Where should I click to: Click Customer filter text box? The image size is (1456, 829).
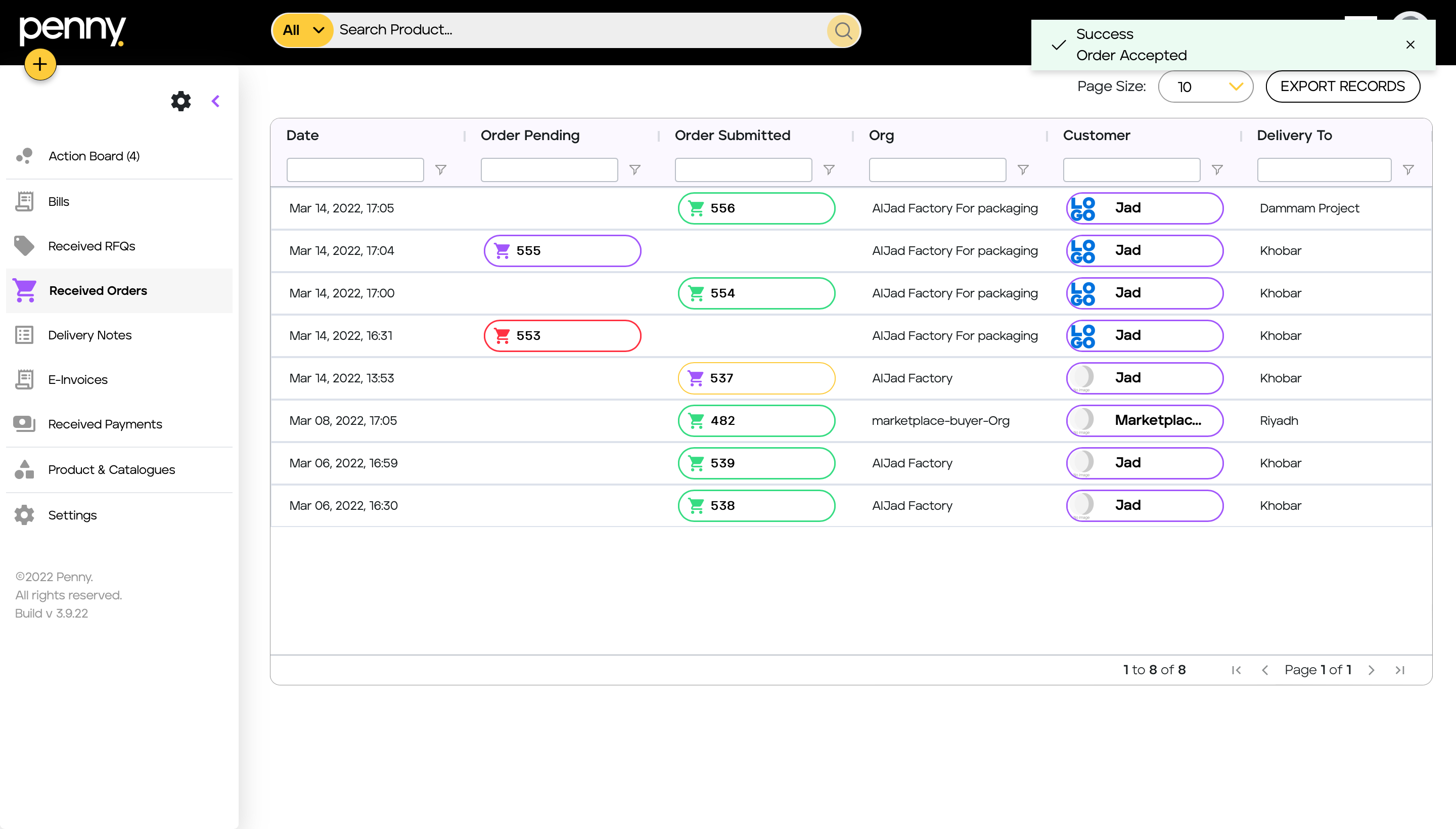pyautogui.click(x=1131, y=170)
